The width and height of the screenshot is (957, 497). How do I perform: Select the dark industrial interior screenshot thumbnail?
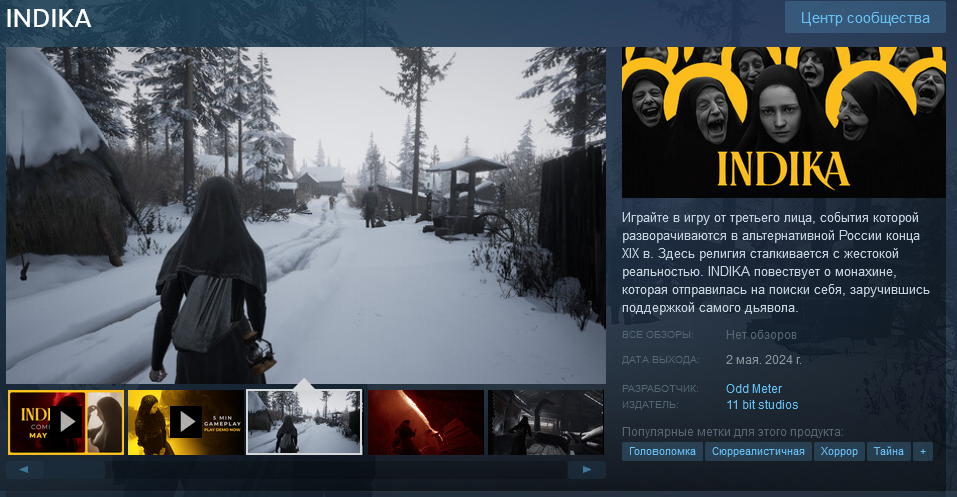(x=546, y=422)
